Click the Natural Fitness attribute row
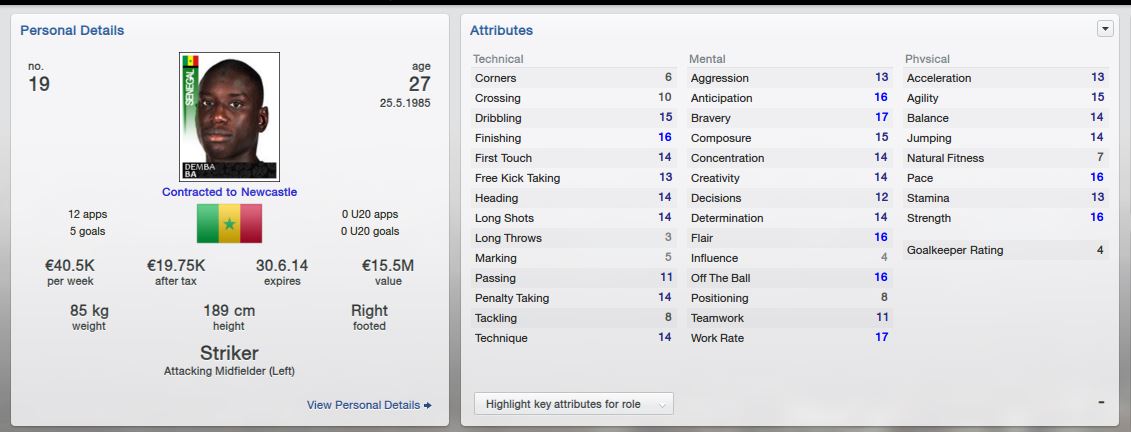The width and height of the screenshot is (1131, 432). point(1005,158)
